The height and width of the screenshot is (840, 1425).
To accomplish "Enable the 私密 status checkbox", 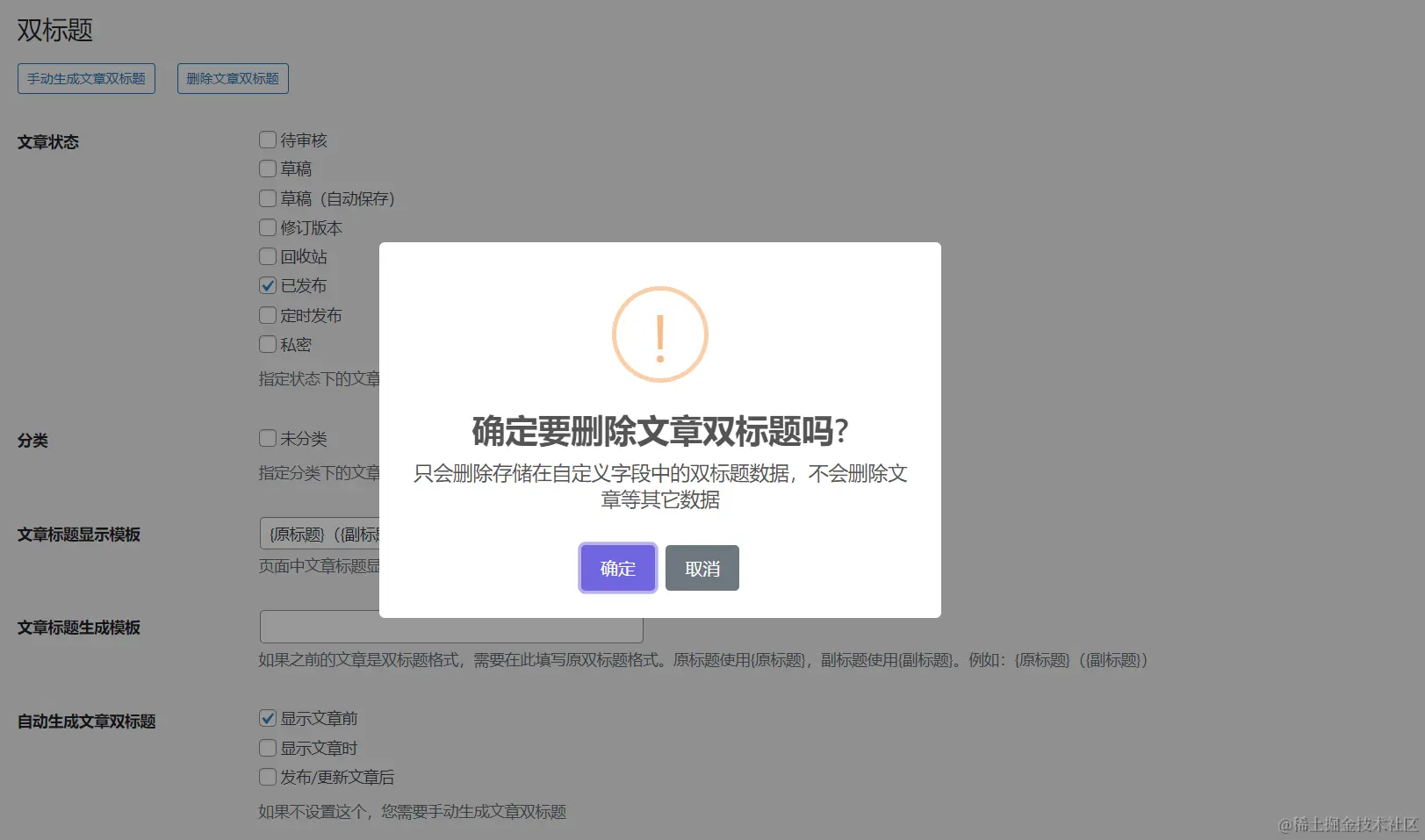I will 267,344.
